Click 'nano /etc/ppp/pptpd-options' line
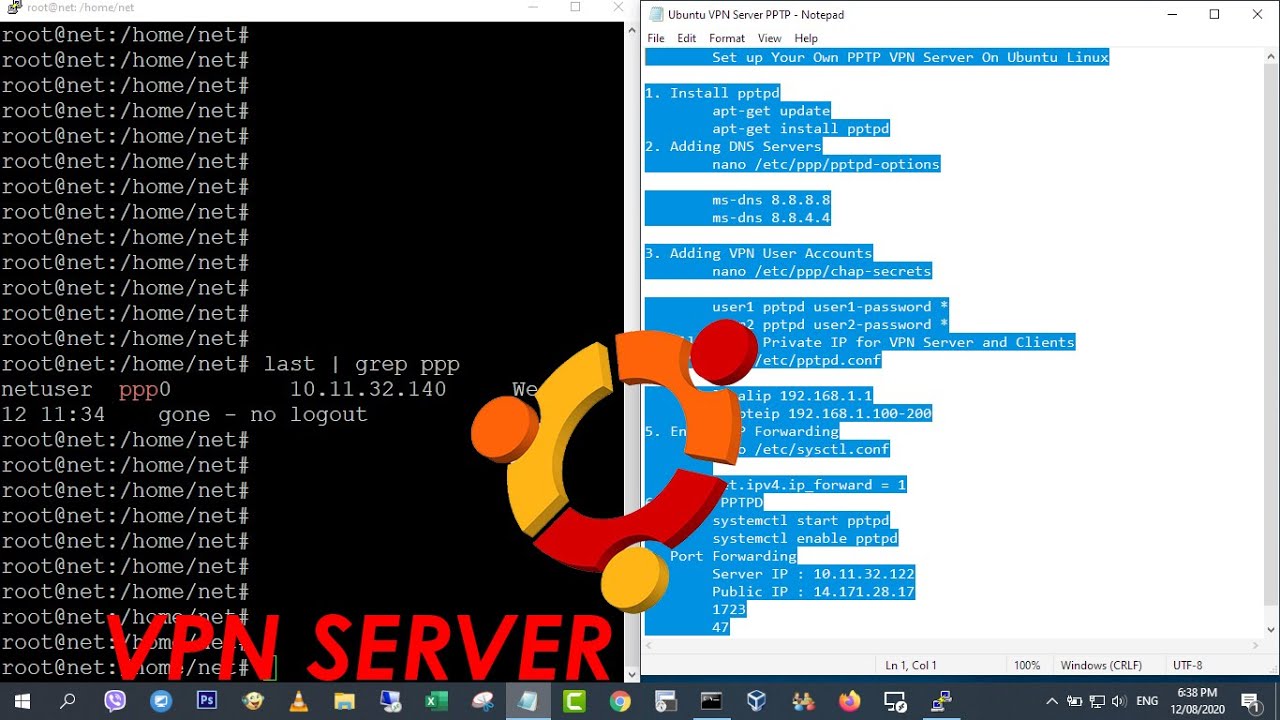1280x720 pixels. (826, 164)
